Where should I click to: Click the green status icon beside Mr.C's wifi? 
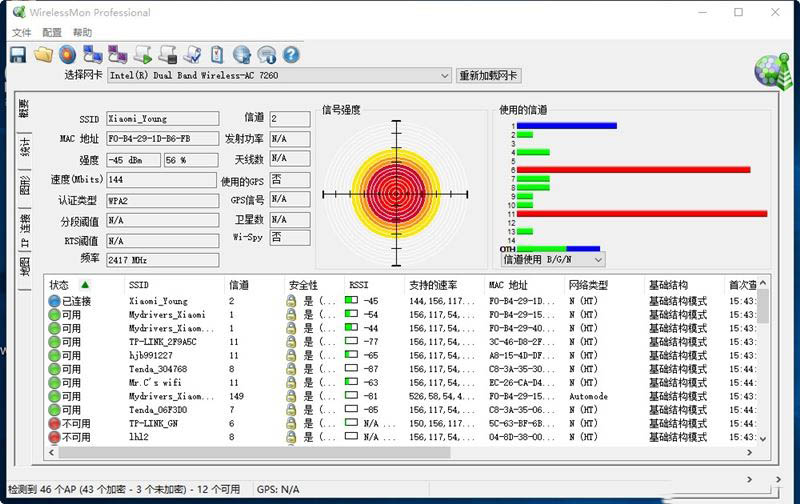(x=54, y=383)
